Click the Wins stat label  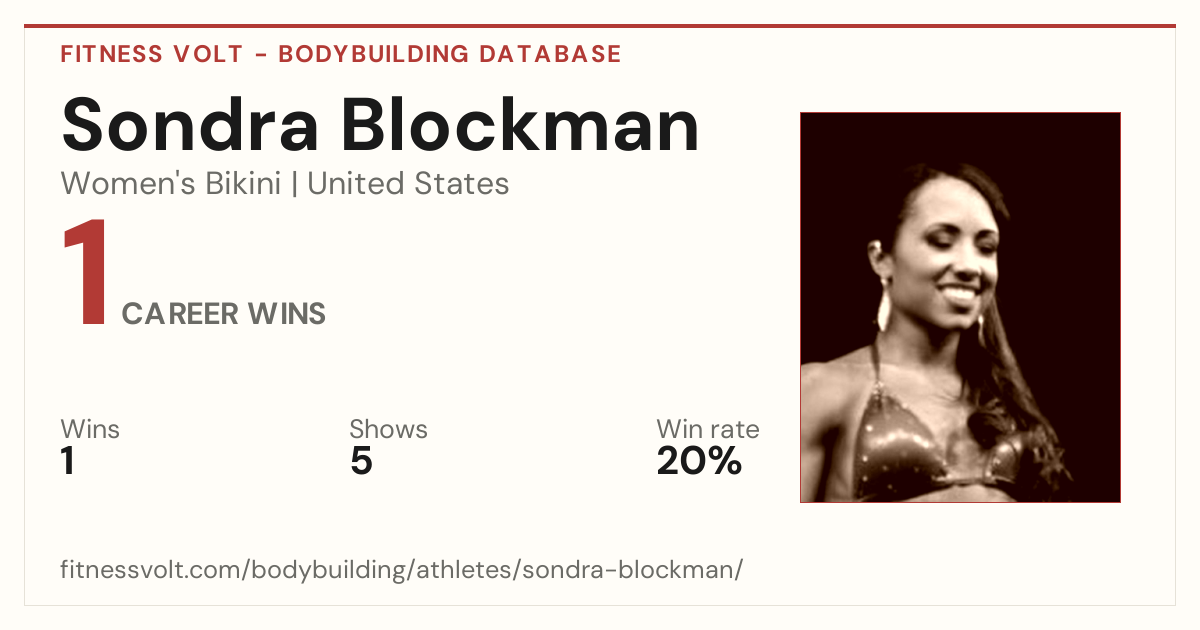[90, 430]
